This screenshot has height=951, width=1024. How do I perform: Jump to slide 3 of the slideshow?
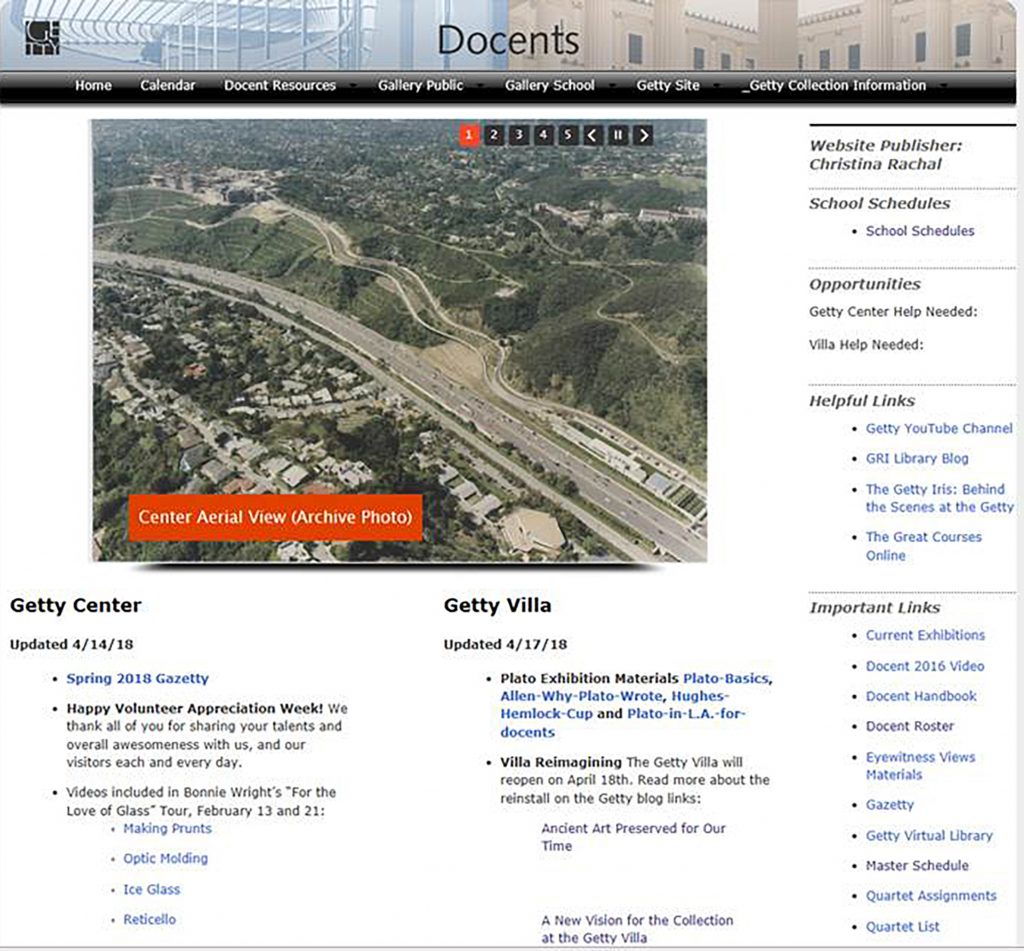coord(519,135)
